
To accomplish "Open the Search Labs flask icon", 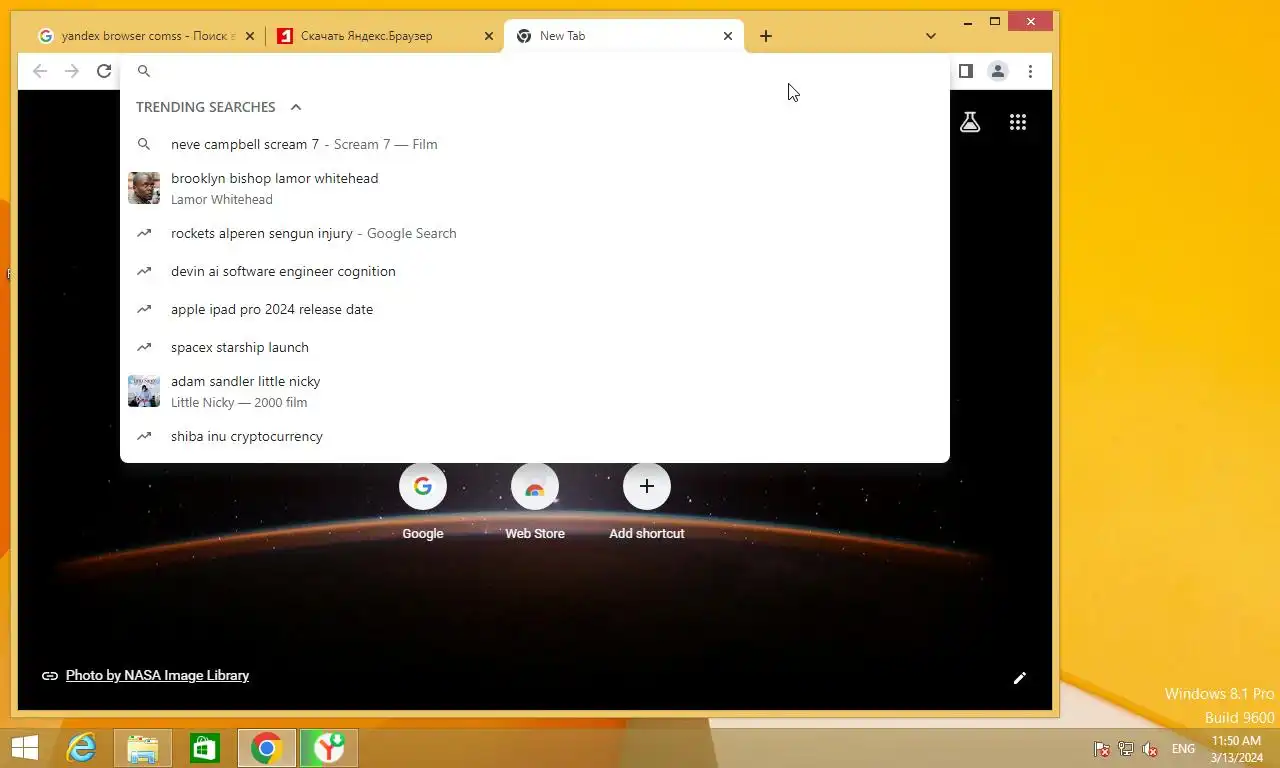I will [970, 122].
